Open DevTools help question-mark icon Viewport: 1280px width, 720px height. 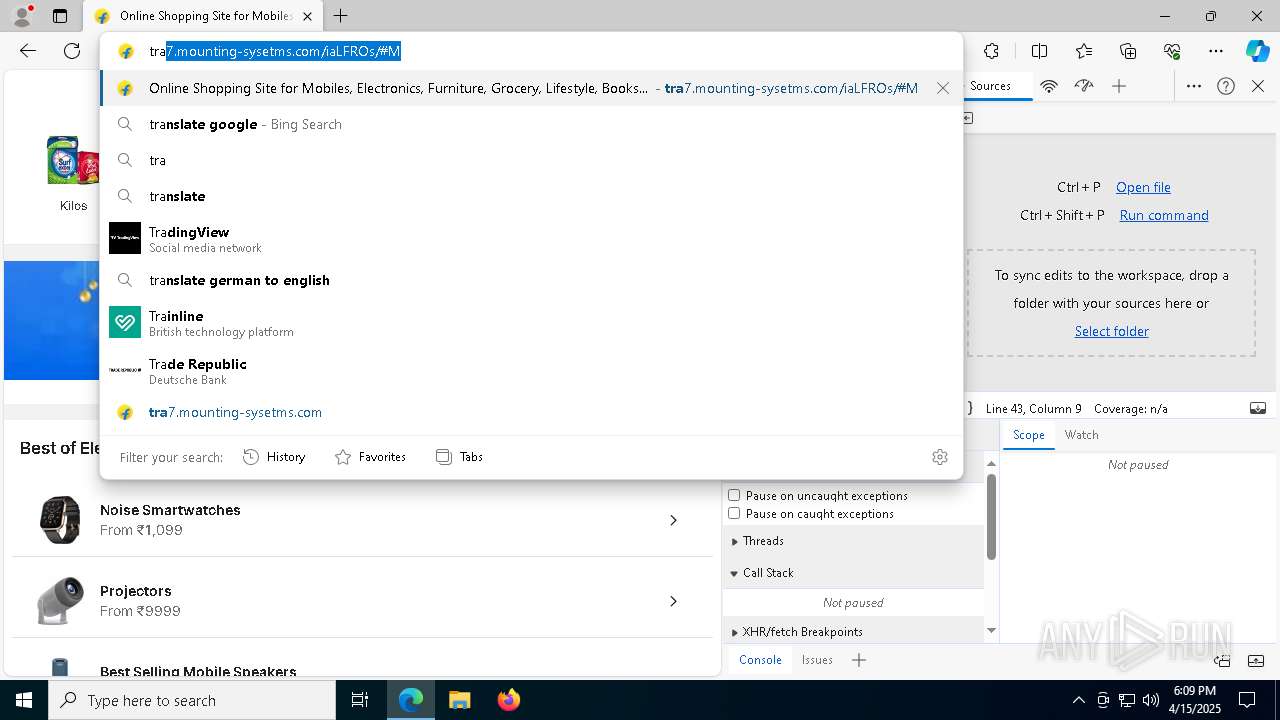pos(1226,86)
